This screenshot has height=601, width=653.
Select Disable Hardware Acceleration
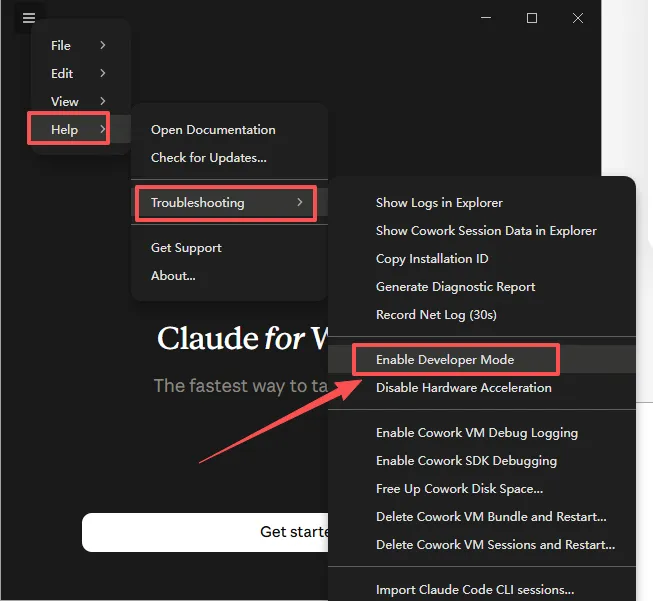482,387
